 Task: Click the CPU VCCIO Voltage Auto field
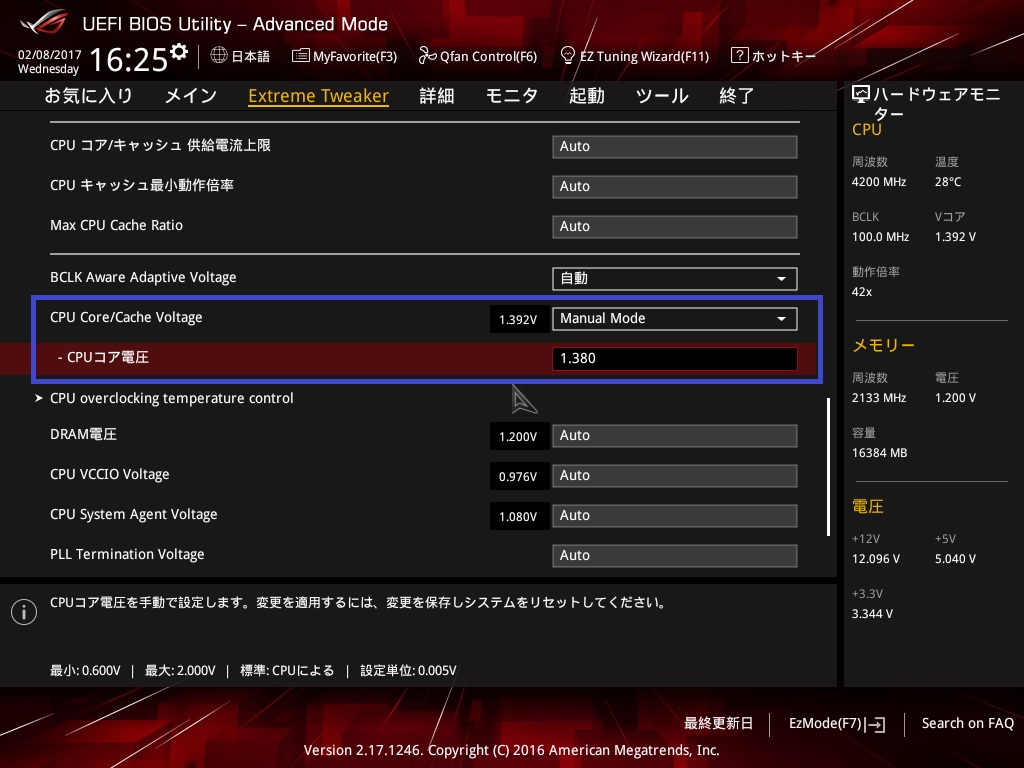point(675,475)
